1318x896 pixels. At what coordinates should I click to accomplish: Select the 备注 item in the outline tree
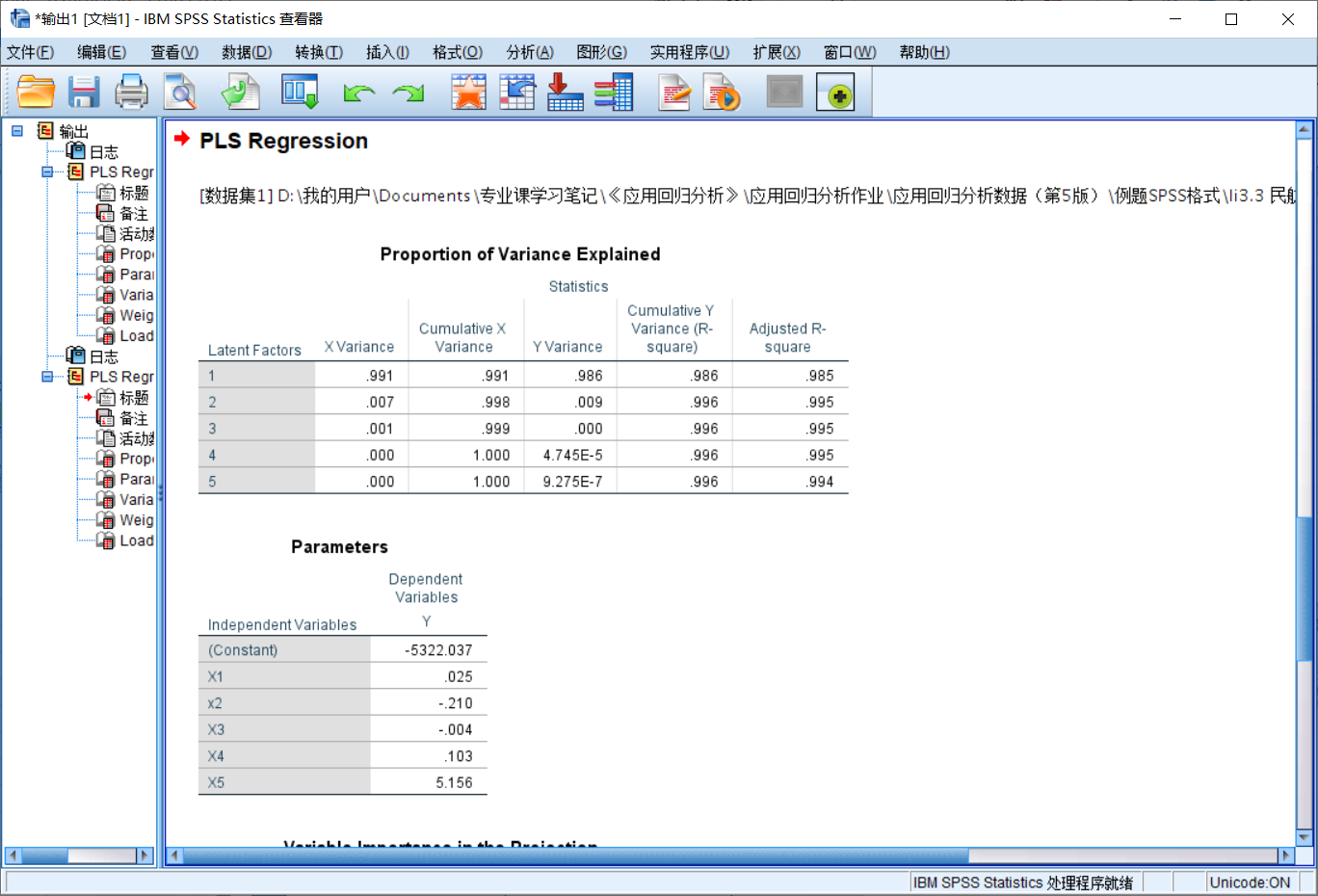tap(135, 212)
